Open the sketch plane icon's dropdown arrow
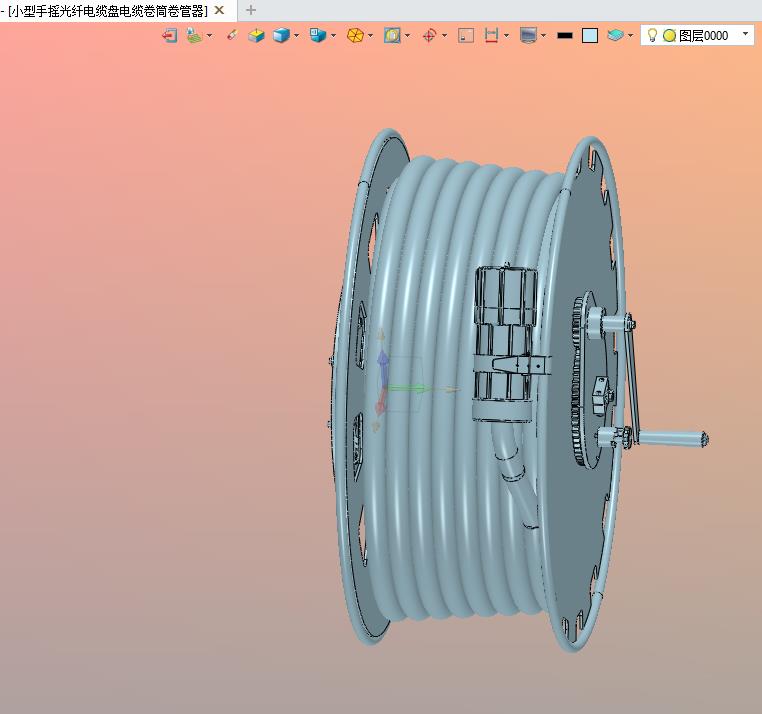This screenshot has height=714, width=762. [209, 35]
